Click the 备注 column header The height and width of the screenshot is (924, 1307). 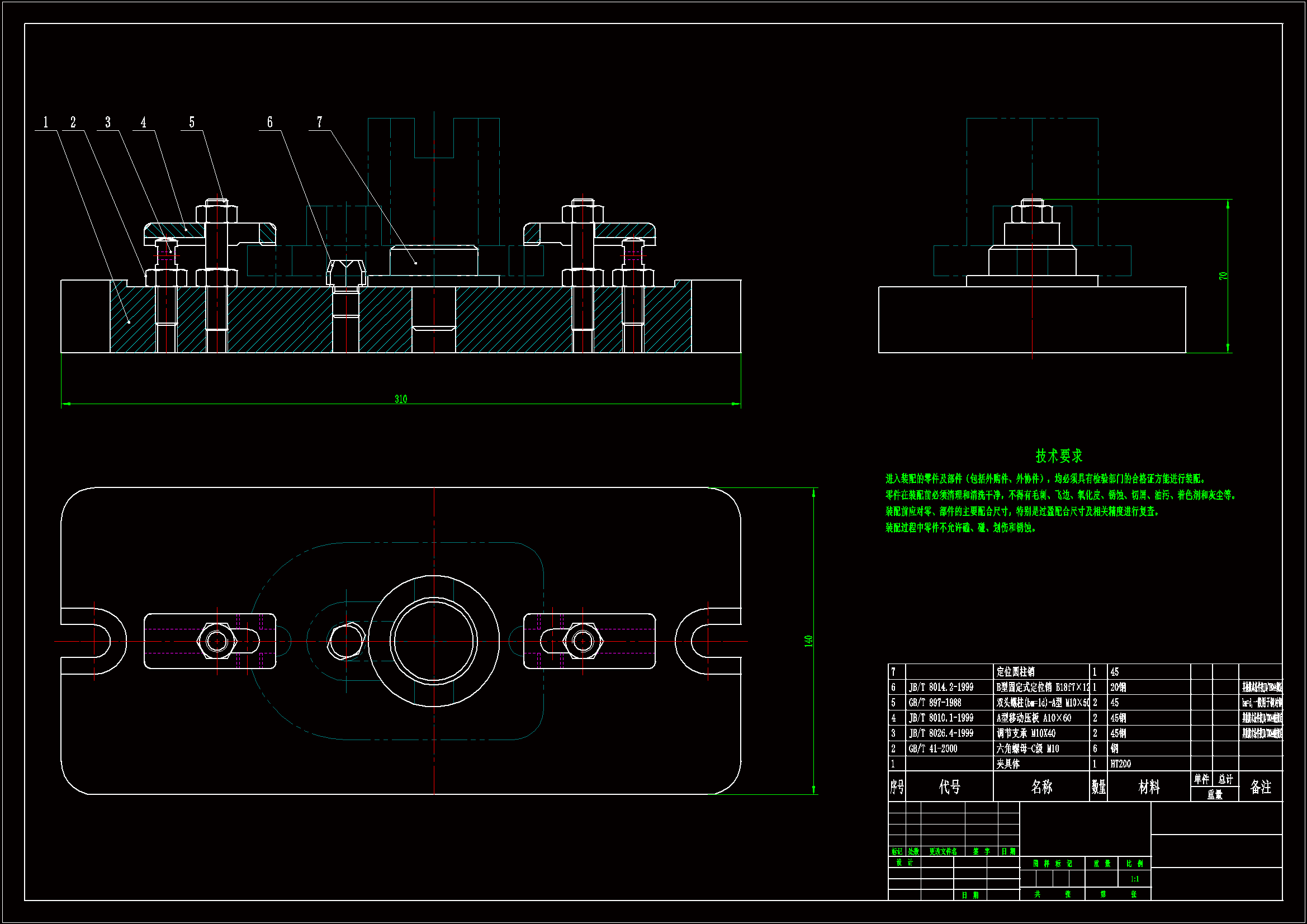pyautogui.click(x=1260, y=787)
